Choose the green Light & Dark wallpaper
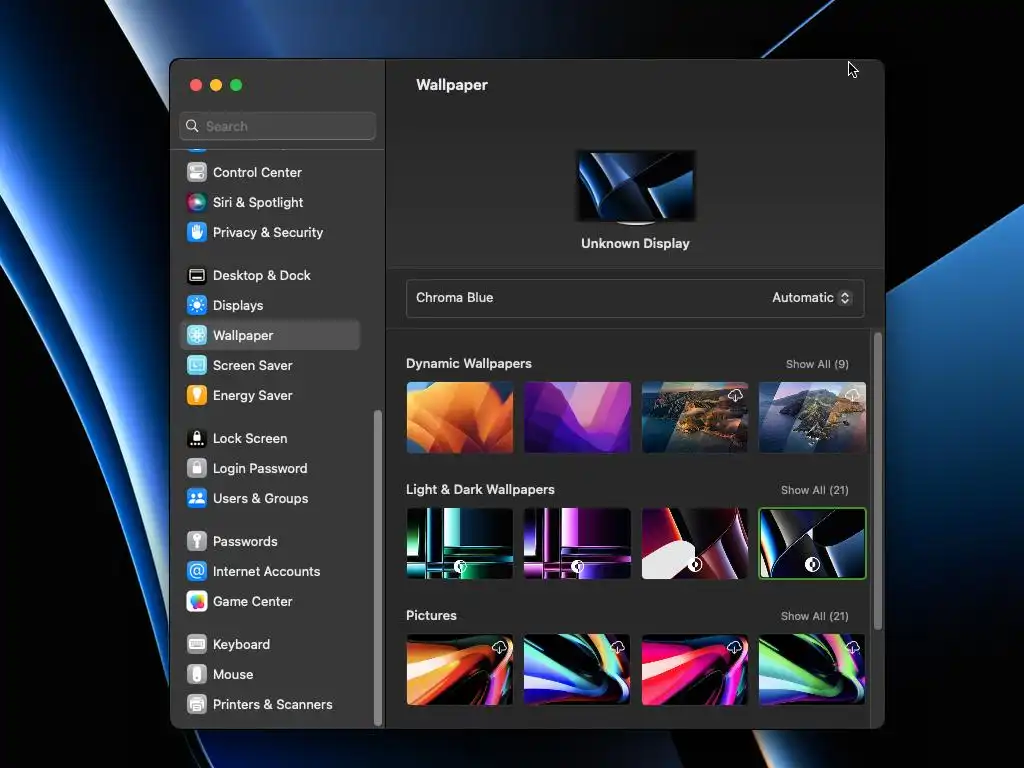This screenshot has width=1024, height=768. point(460,543)
